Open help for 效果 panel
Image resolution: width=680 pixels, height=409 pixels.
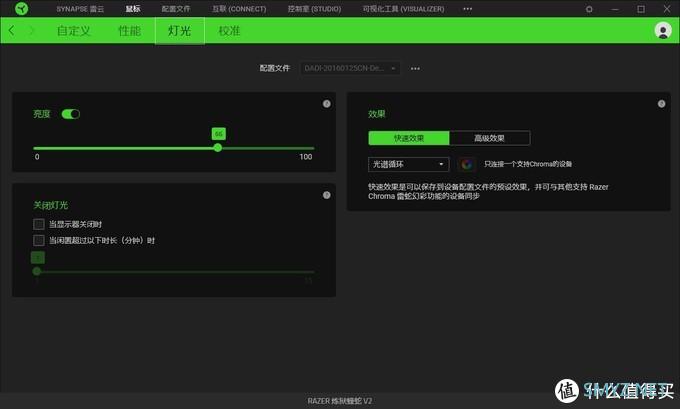[661, 104]
